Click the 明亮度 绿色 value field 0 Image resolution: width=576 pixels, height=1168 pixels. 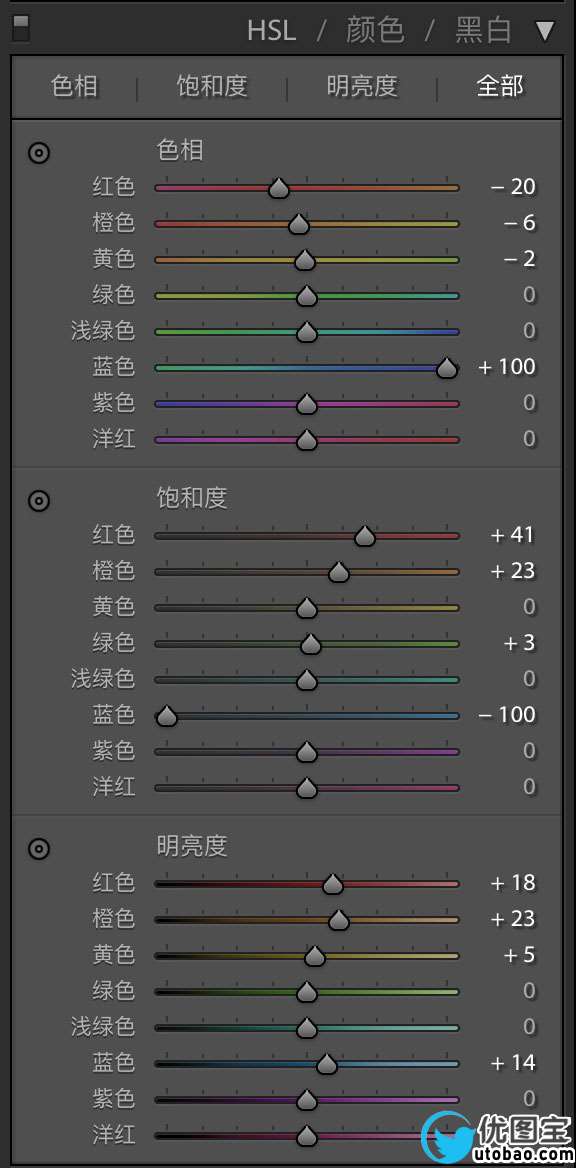pos(529,990)
